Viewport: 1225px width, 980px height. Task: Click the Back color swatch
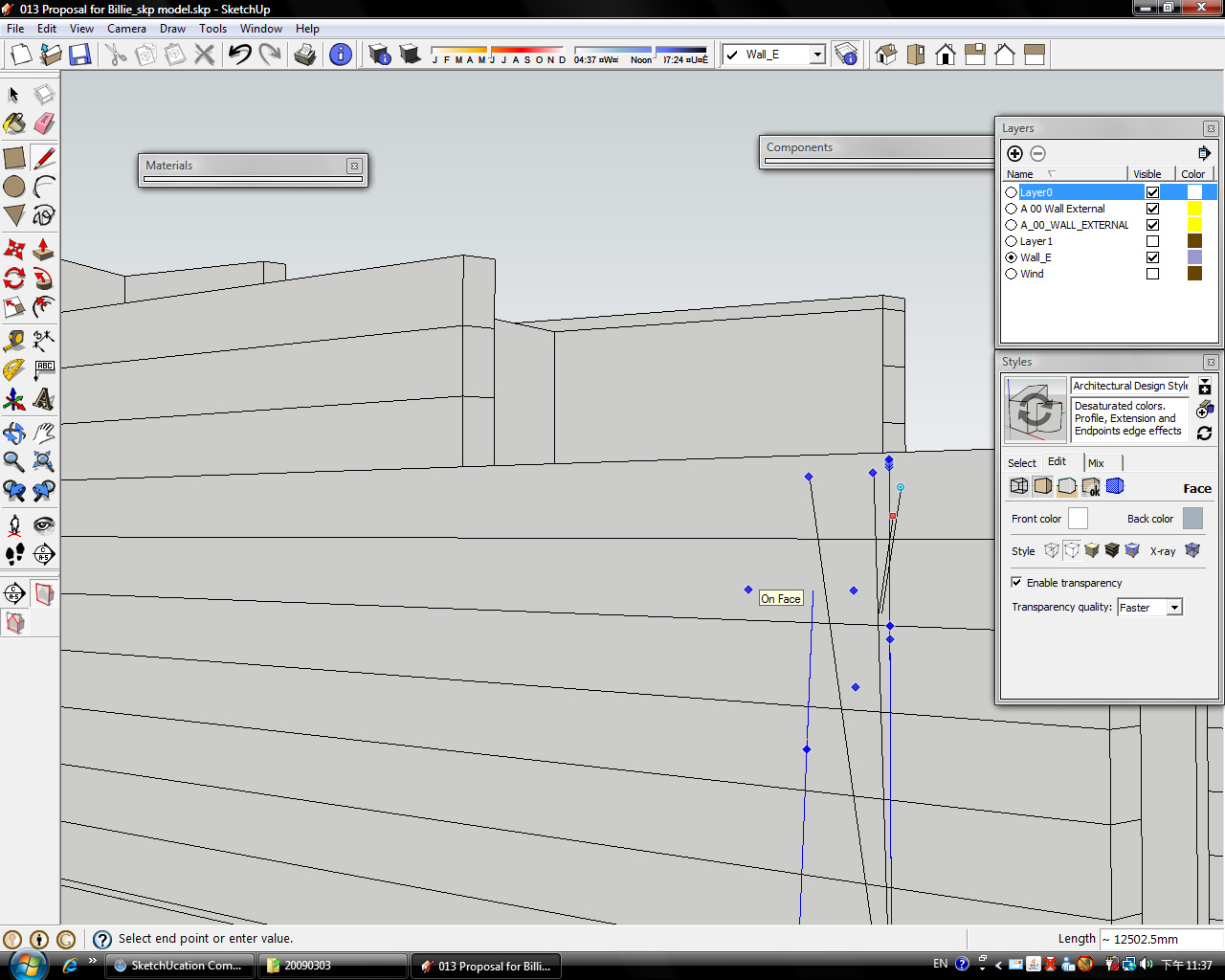point(1192,519)
